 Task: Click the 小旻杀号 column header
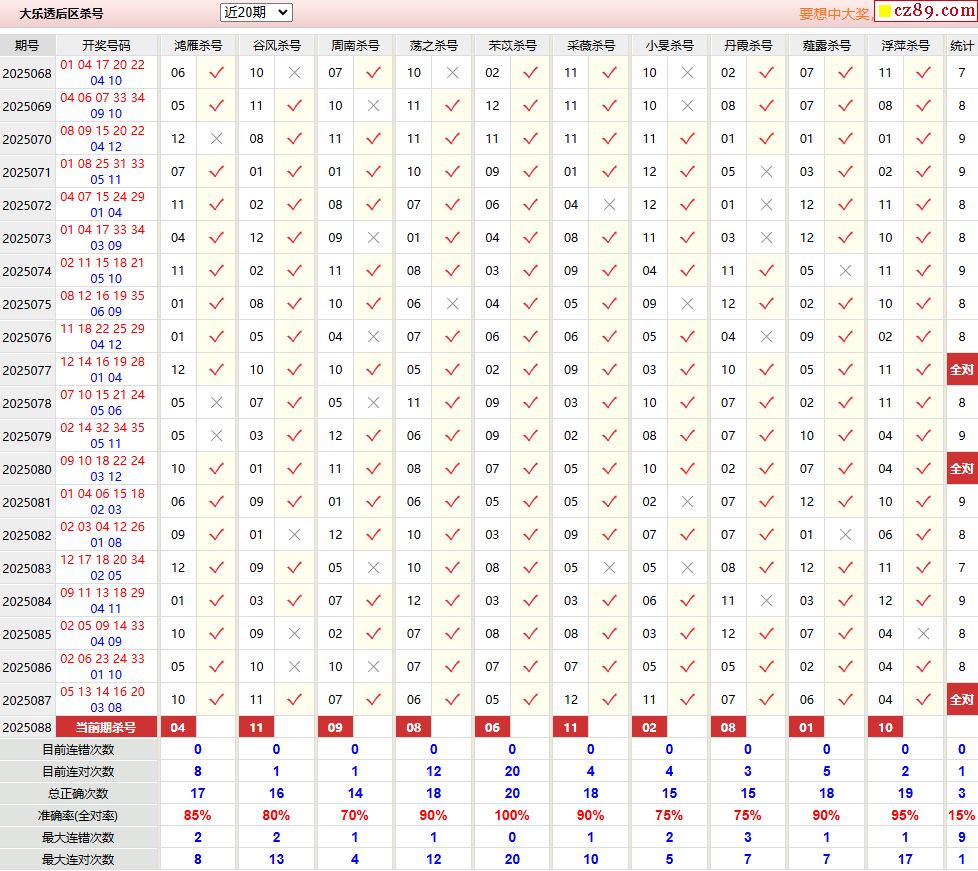point(669,46)
